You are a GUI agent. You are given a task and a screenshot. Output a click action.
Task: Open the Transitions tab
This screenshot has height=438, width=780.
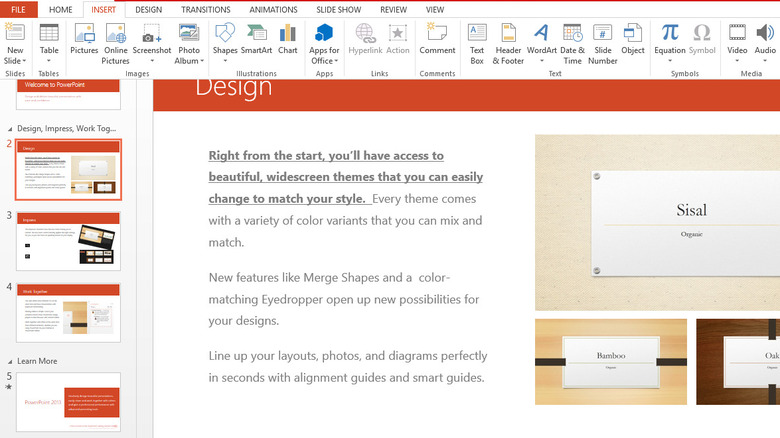coord(206,9)
